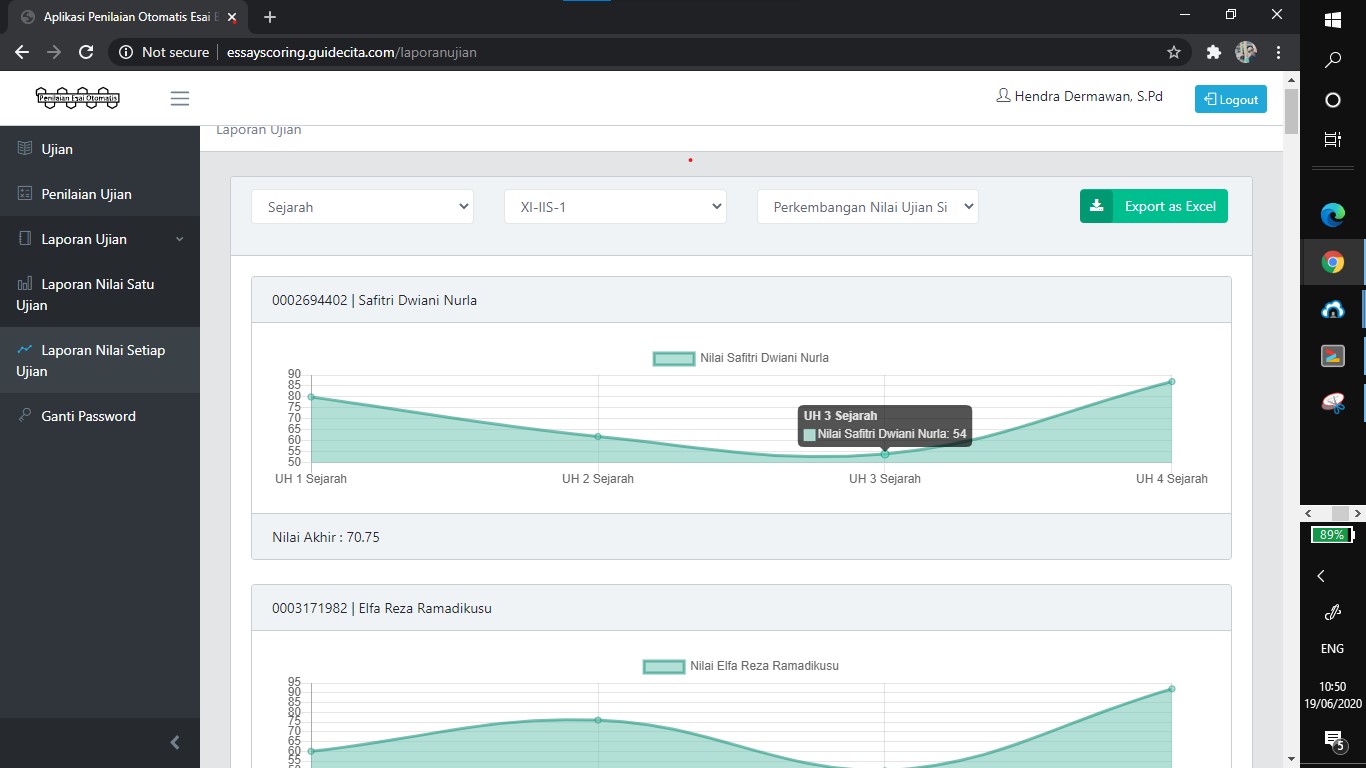The height and width of the screenshot is (768, 1366).
Task: Click the Laporan Ujian document icon
Action: pos(25,239)
